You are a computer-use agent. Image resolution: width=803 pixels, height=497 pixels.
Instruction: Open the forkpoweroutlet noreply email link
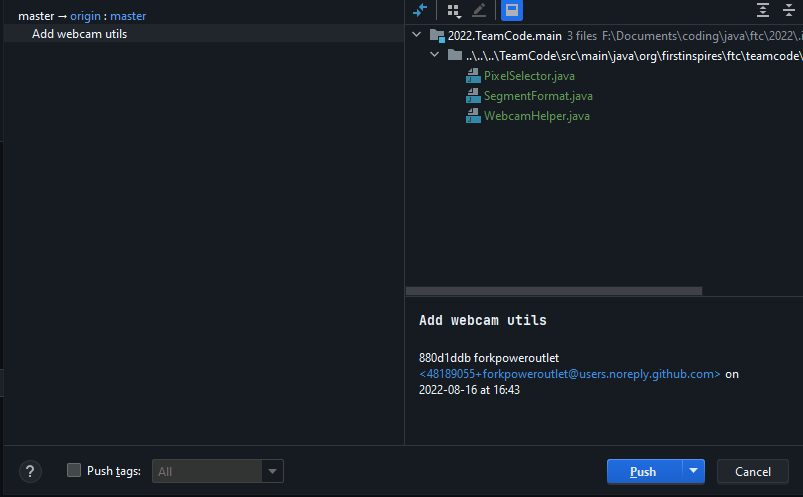pos(569,374)
